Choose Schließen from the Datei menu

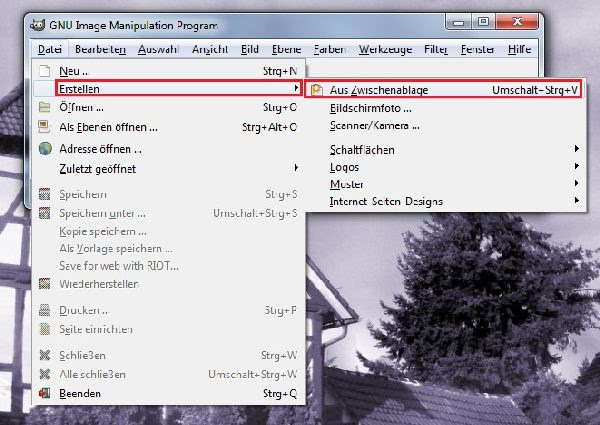click(168, 355)
